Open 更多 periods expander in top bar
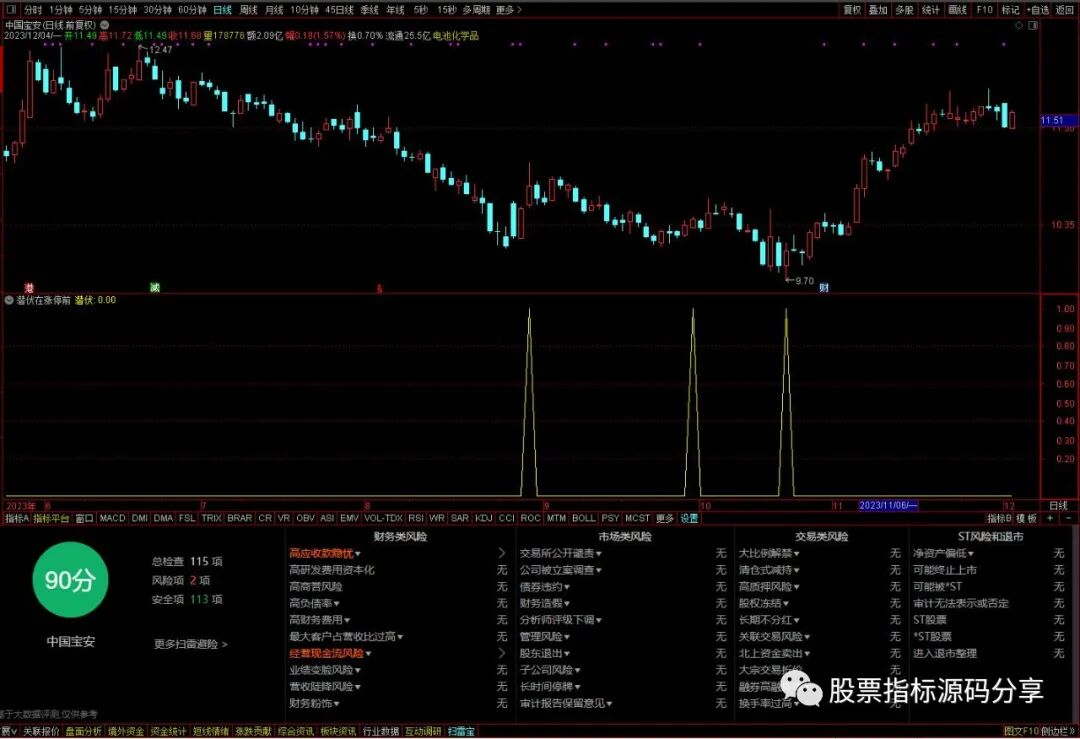This screenshot has width=1080, height=739. 508,10
